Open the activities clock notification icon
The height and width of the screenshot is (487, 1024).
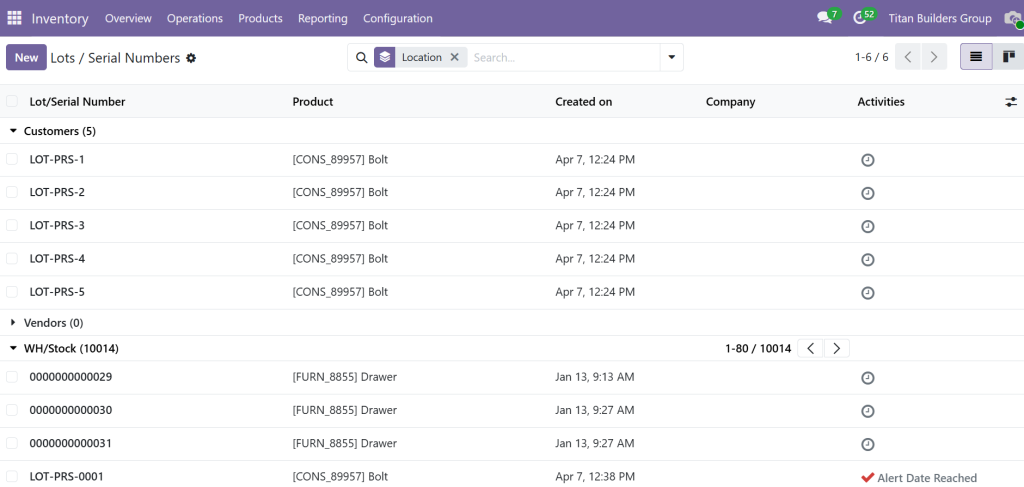pos(861,18)
